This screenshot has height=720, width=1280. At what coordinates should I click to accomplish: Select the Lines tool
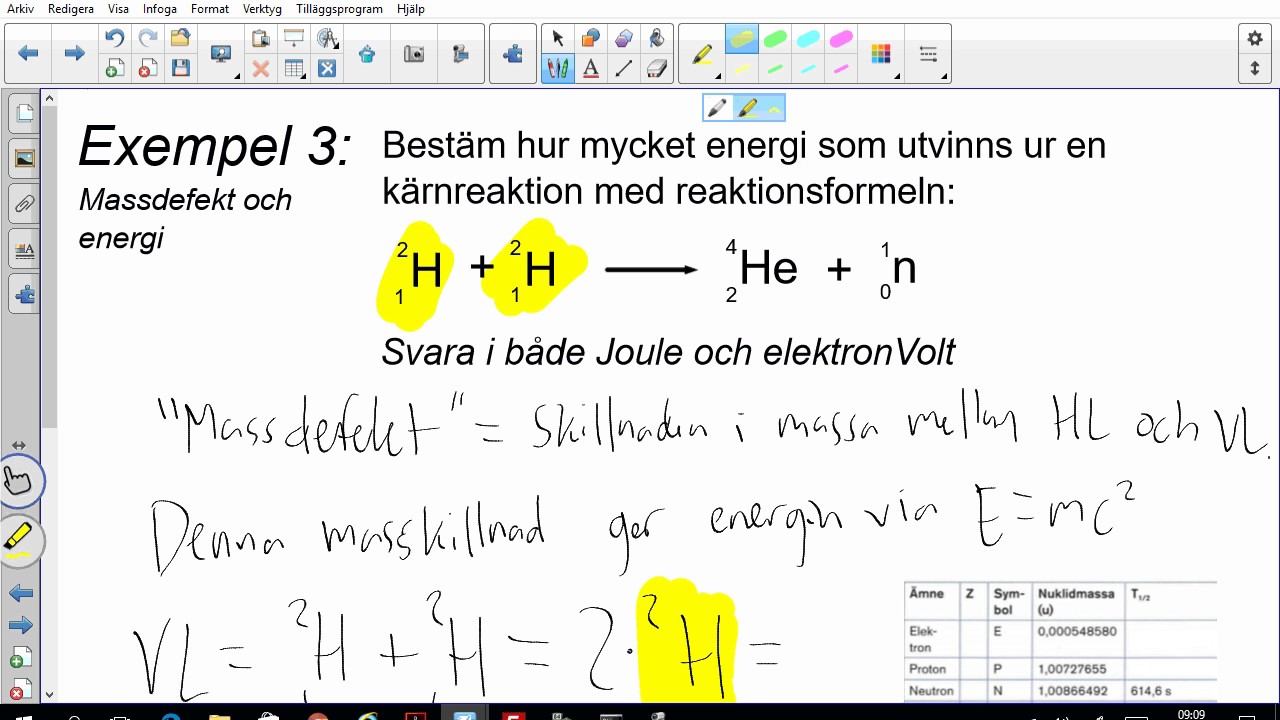click(624, 69)
